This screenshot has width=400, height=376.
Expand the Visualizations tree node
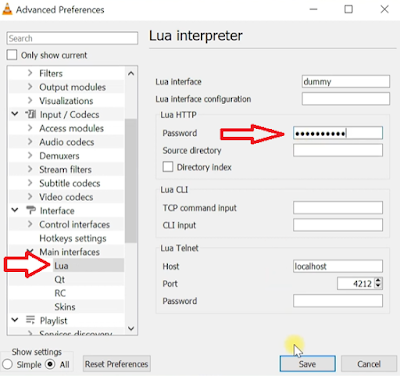point(30,100)
